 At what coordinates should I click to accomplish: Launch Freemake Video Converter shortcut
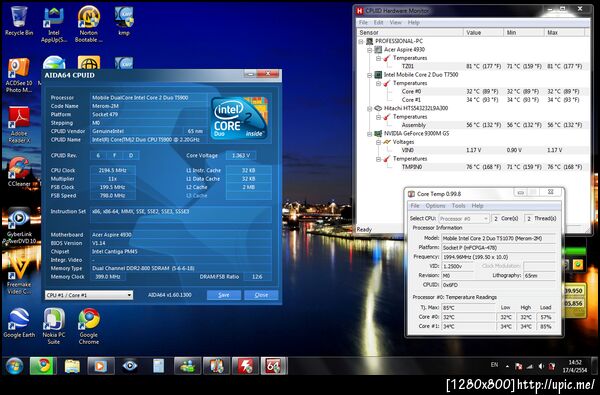[19, 276]
